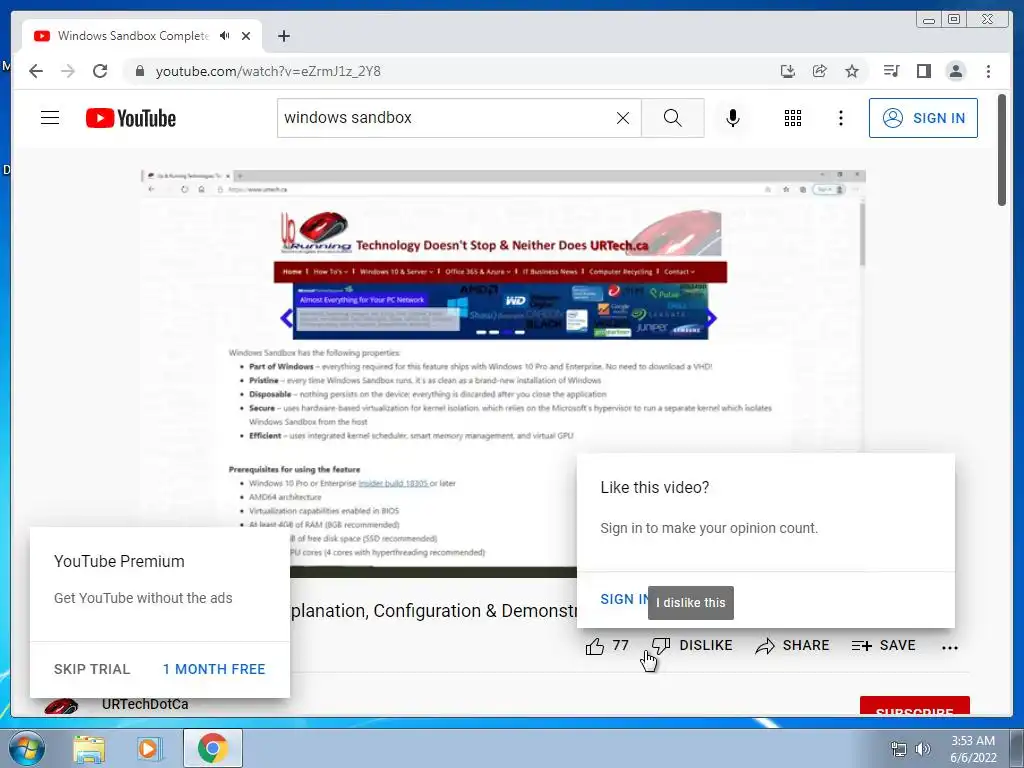View site information lock icon

coord(139,71)
